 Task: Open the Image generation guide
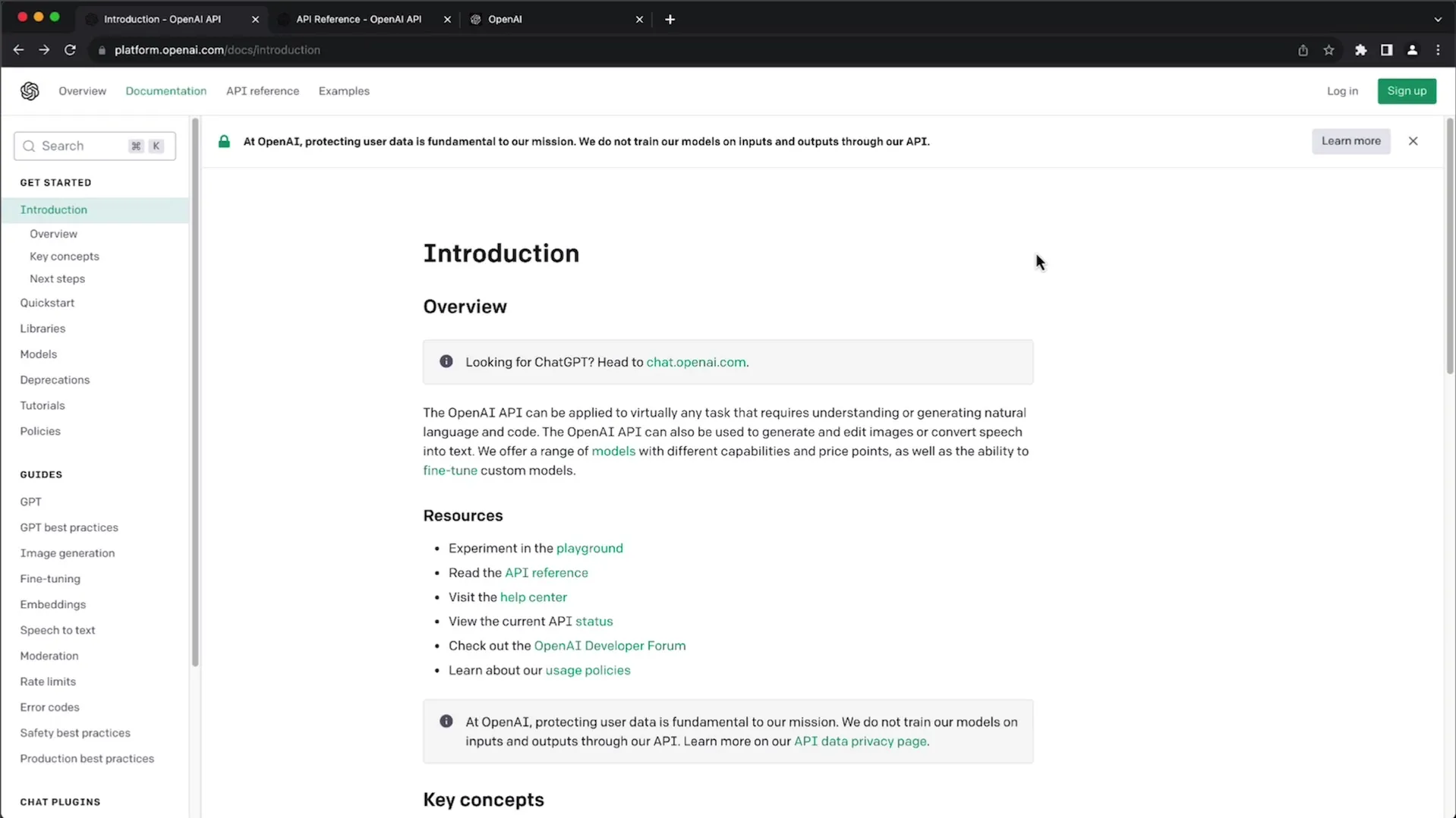tap(68, 553)
